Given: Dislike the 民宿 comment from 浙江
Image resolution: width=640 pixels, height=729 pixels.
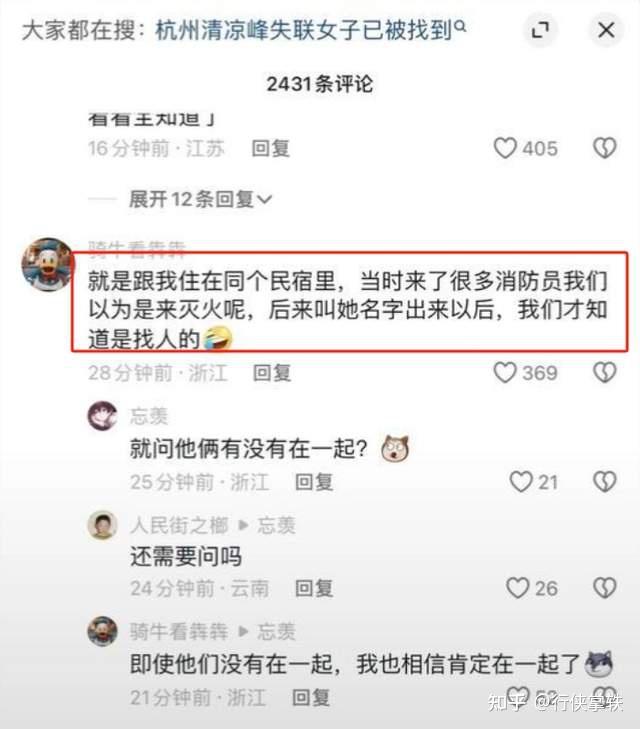Looking at the screenshot, I should pos(605,373).
